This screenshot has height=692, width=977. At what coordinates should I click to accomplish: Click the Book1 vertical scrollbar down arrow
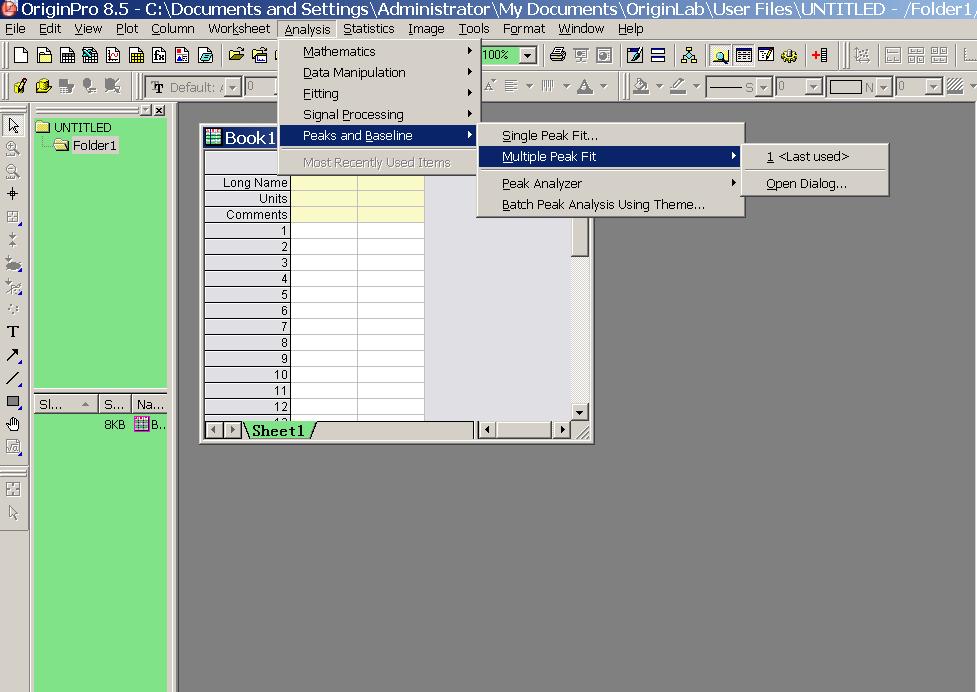coord(579,412)
